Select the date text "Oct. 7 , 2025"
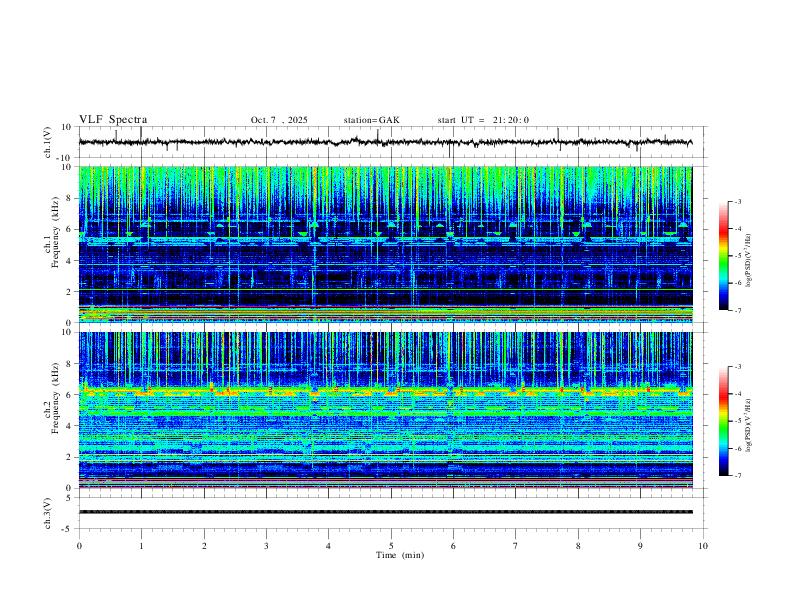 click(279, 120)
